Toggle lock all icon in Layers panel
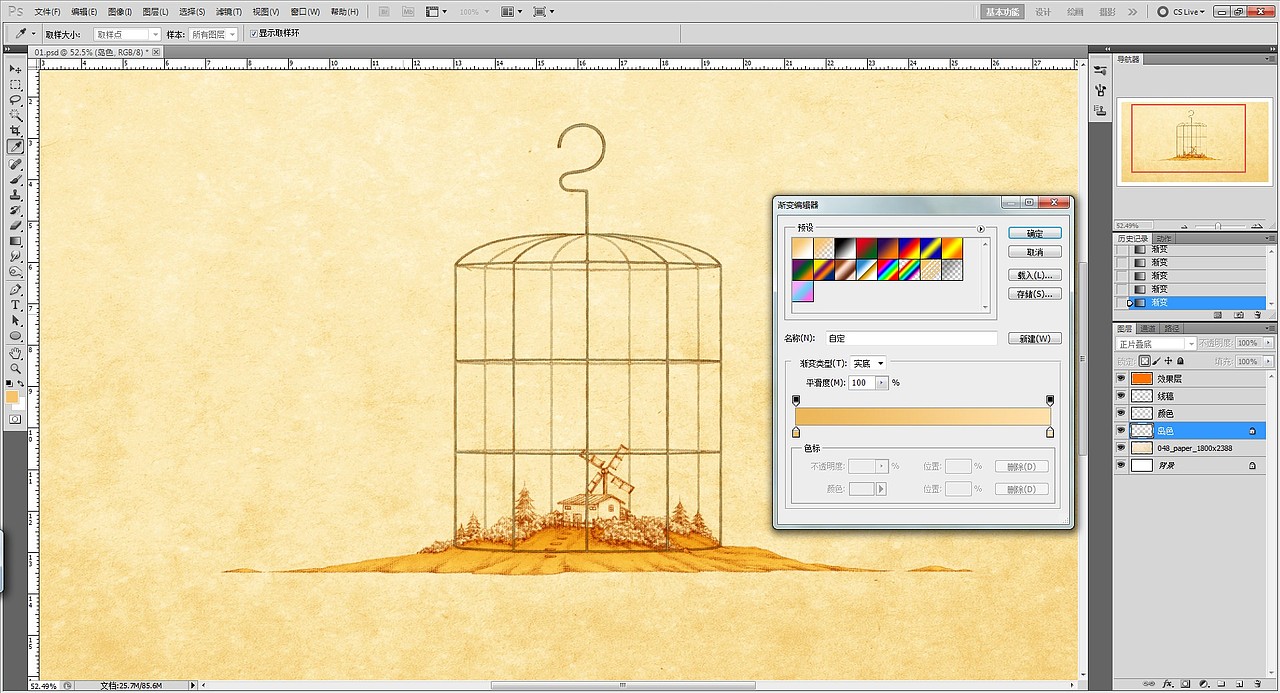 1180,361
